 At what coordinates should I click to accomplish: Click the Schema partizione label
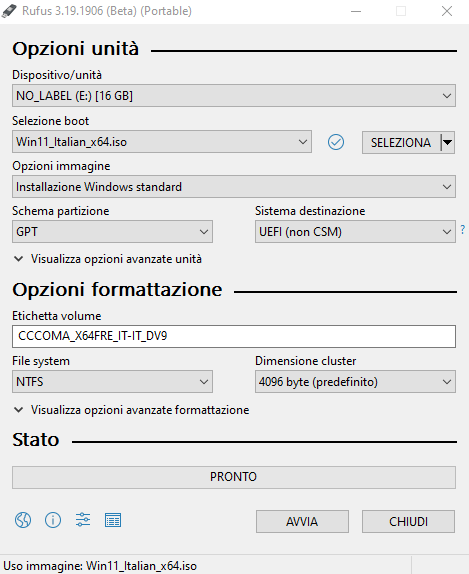pyautogui.click(x=61, y=211)
